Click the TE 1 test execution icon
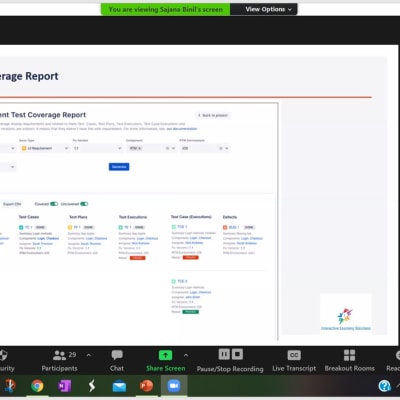400x400 pixels. [x=121, y=227]
